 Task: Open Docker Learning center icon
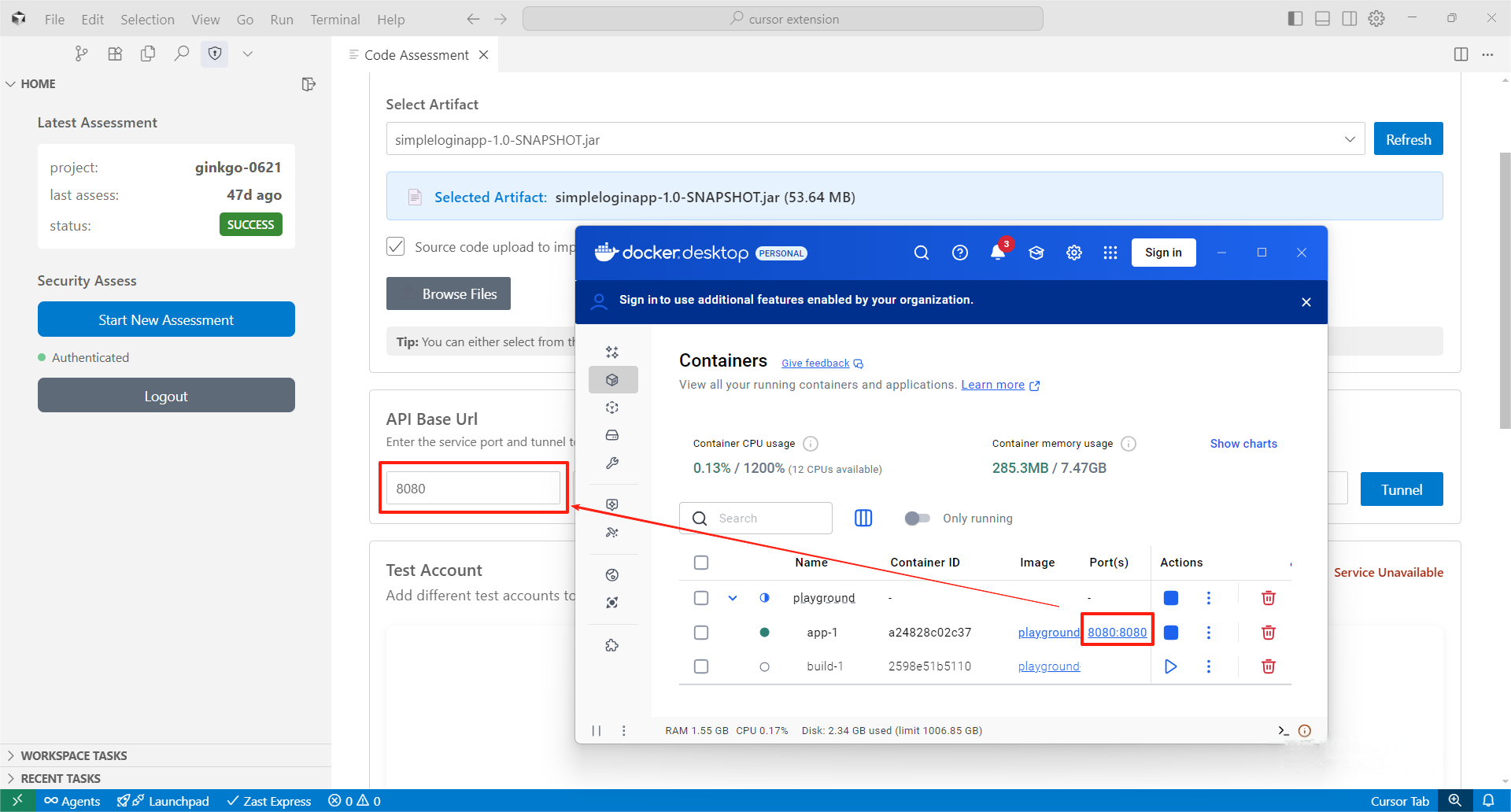coord(1036,253)
